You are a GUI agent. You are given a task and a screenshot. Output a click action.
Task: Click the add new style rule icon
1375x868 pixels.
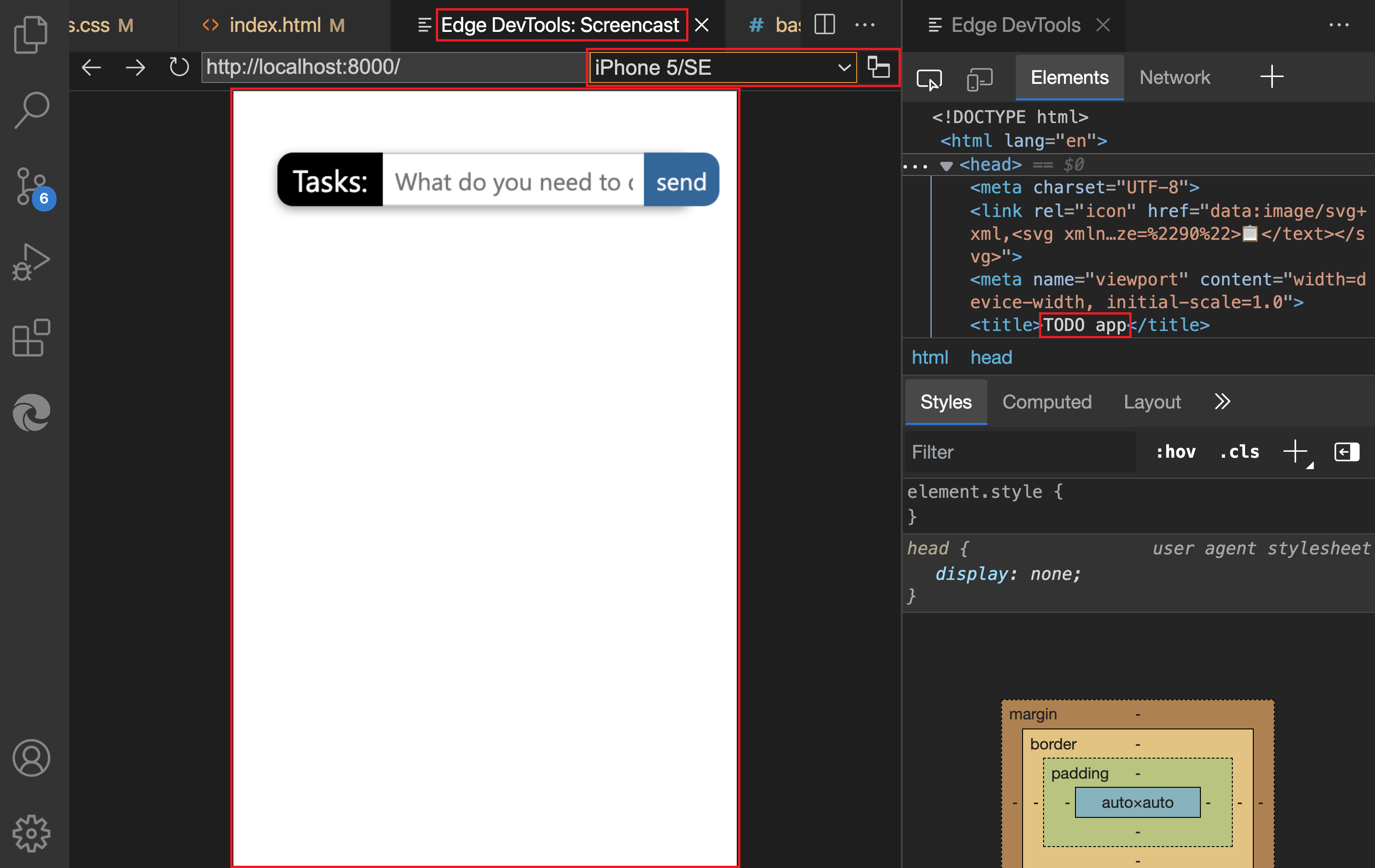pos(1295,452)
